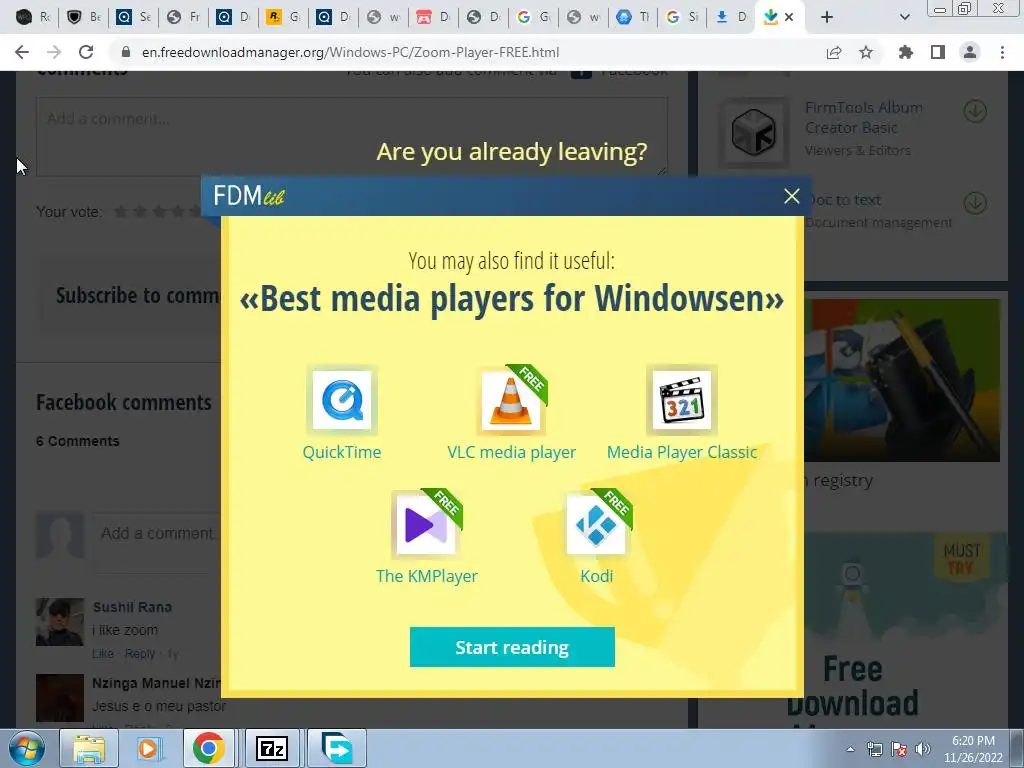Click the registry article thumbnail
The width and height of the screenshot is (1024, 768).
(x=902, y=380)
